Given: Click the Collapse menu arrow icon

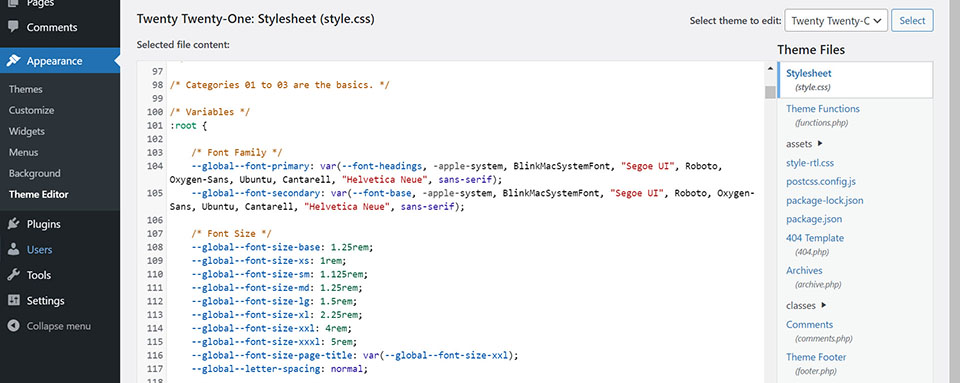Looking at the screenshot, I should tap(13, 326).
